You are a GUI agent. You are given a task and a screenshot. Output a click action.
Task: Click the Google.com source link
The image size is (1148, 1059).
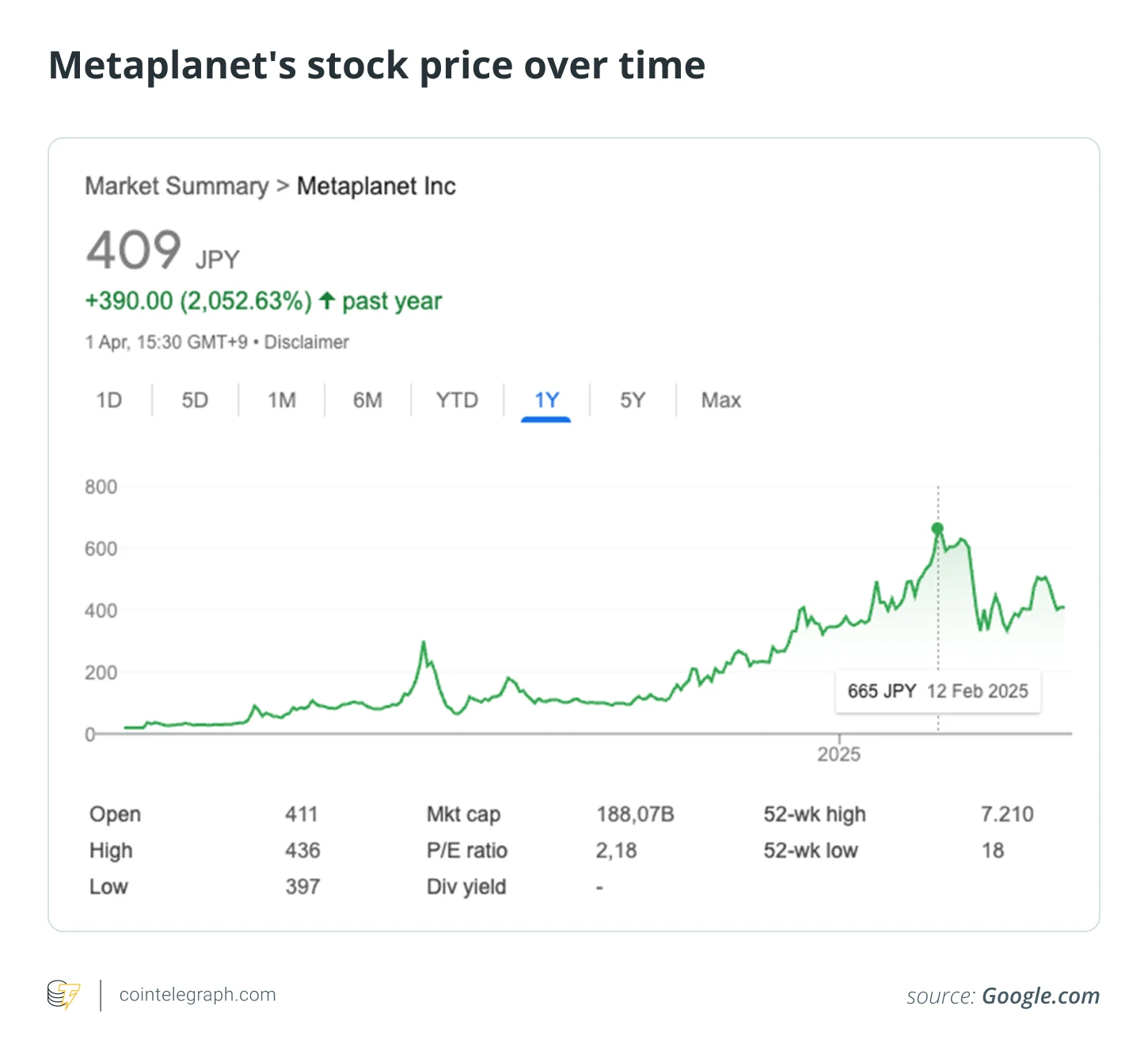click(1040, 996)
